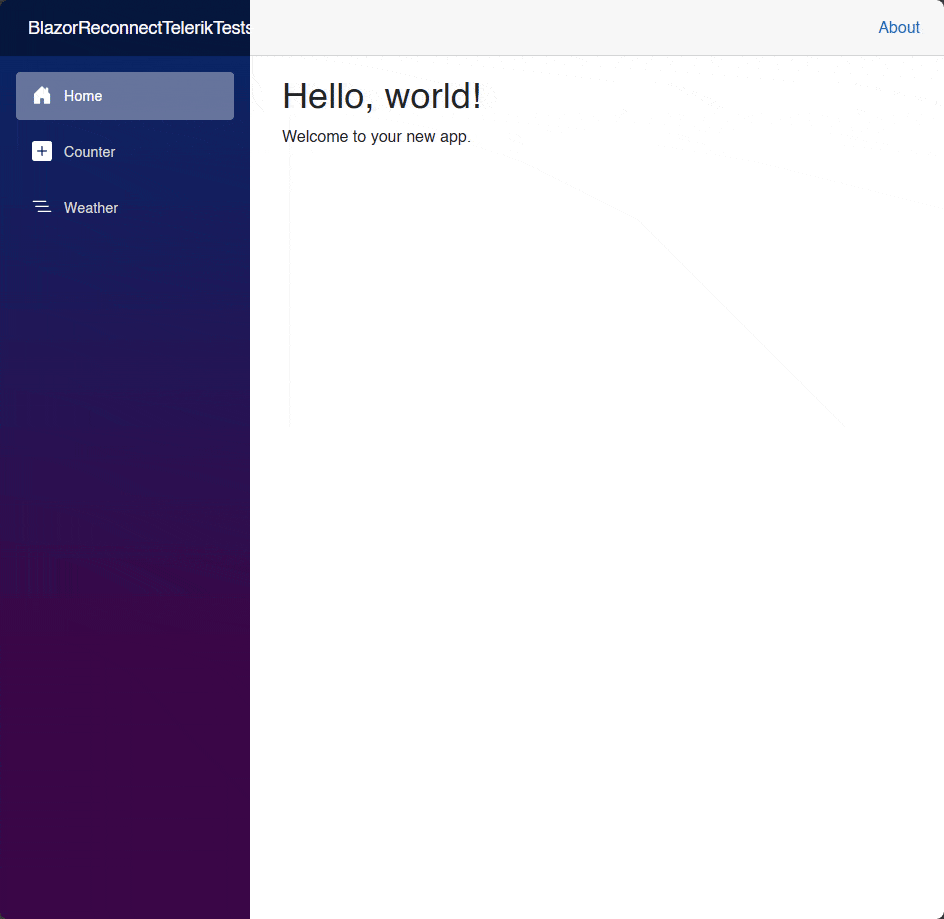Viewport: 944px width, 919px height.
Task: Select the plus icon beside Counter
Action: pyautogui.click(x=42, y=151)
